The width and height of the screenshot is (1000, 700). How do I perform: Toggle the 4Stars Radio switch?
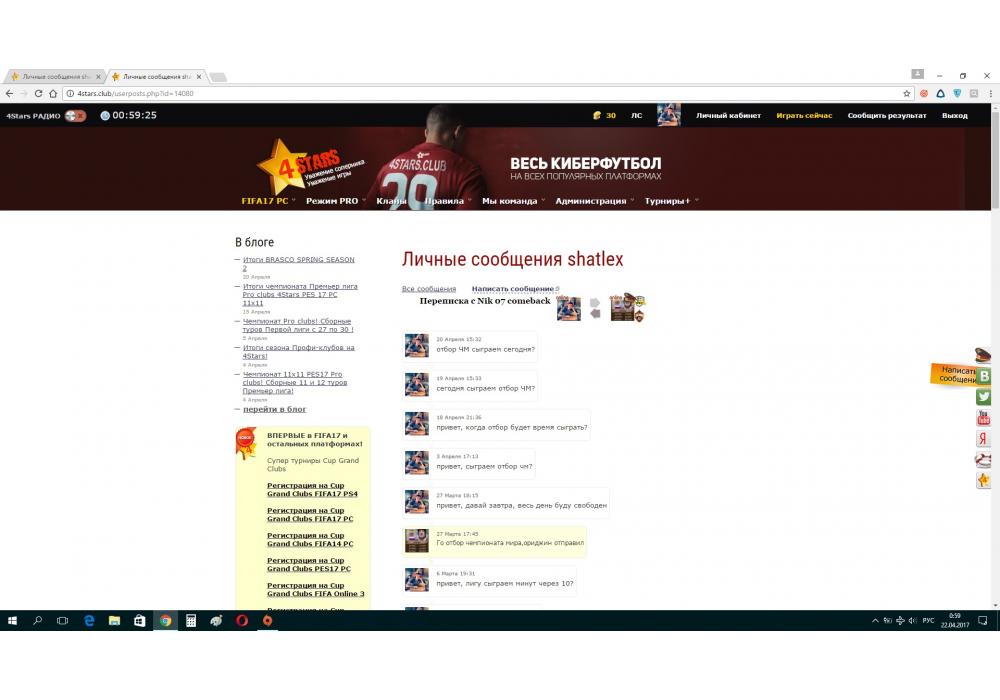coord(75,115)
